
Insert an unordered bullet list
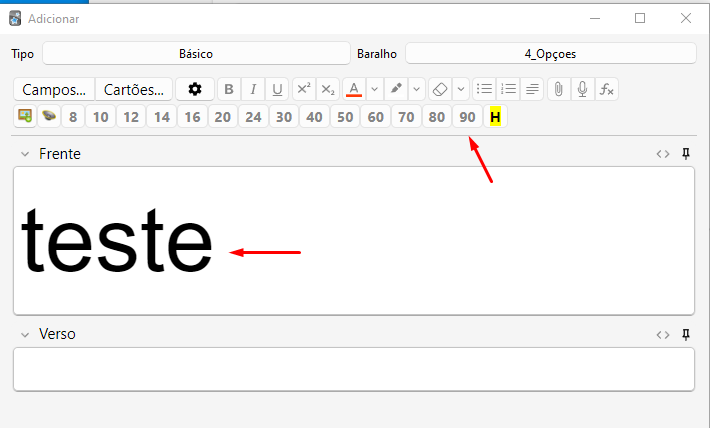[x=484, y=89]
